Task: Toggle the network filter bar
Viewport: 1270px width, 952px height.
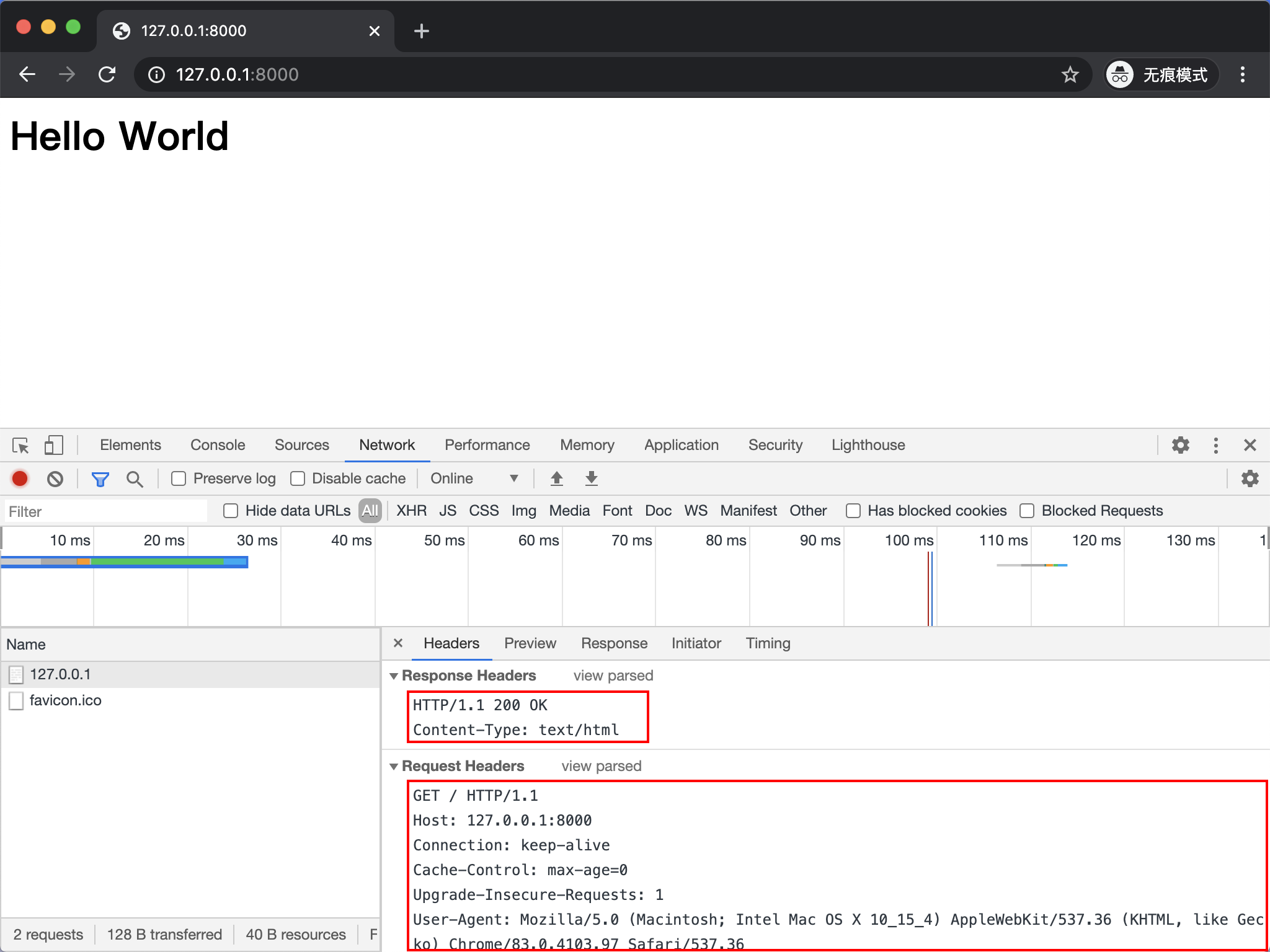Action: (100, 478)
